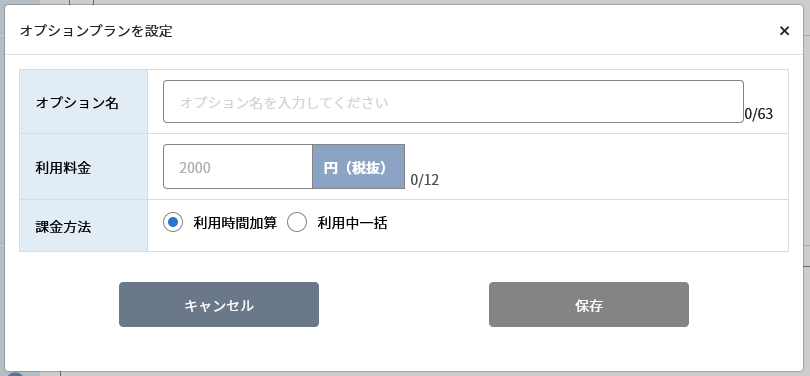
Task: Click the 課金方法 row header cell
Action: pos(84,226)
